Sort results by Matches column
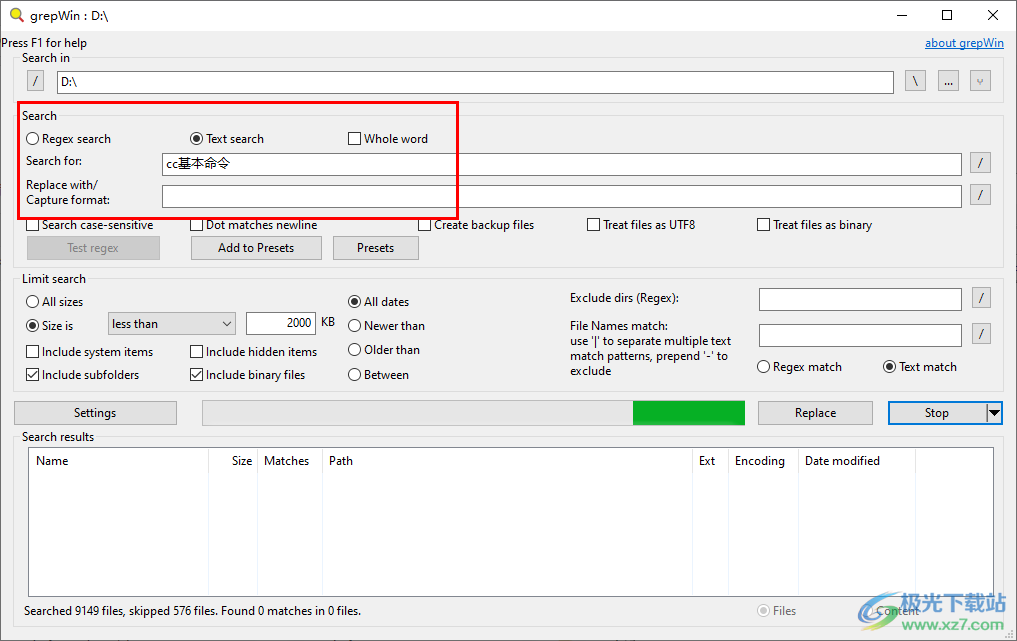Screen dimensions: 1017x641 point(290,461)
